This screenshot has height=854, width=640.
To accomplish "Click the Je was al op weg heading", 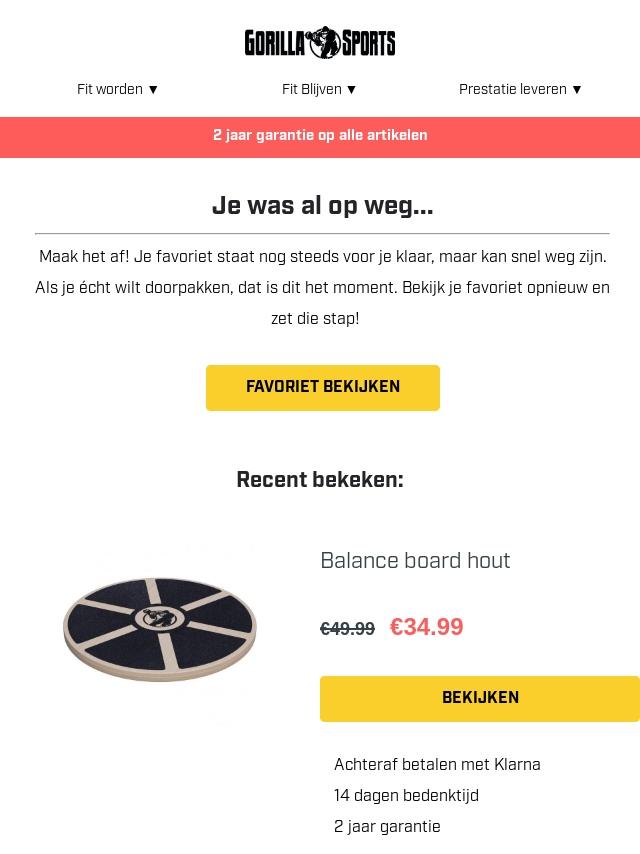I will click(322, 206).
